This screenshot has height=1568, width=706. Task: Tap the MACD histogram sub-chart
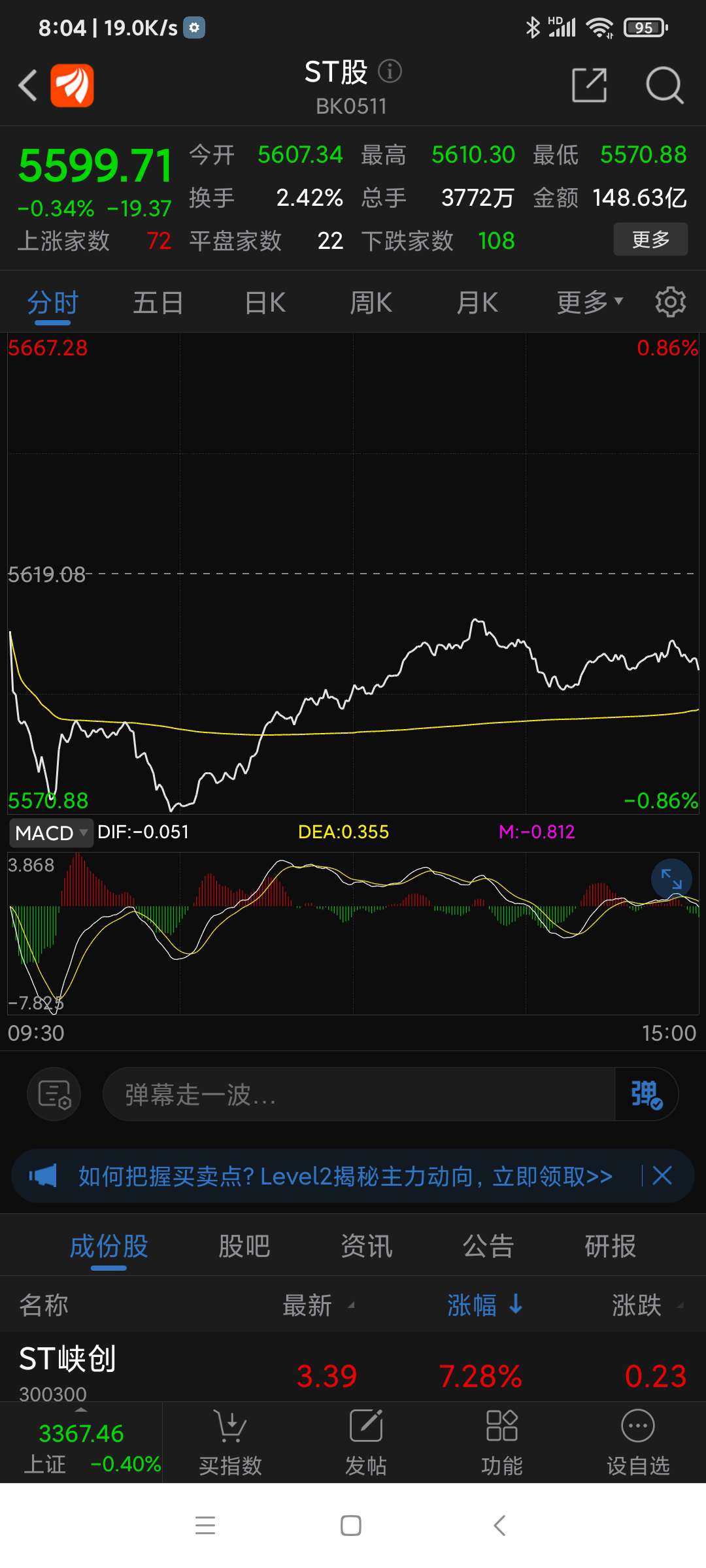pos(353,933)
